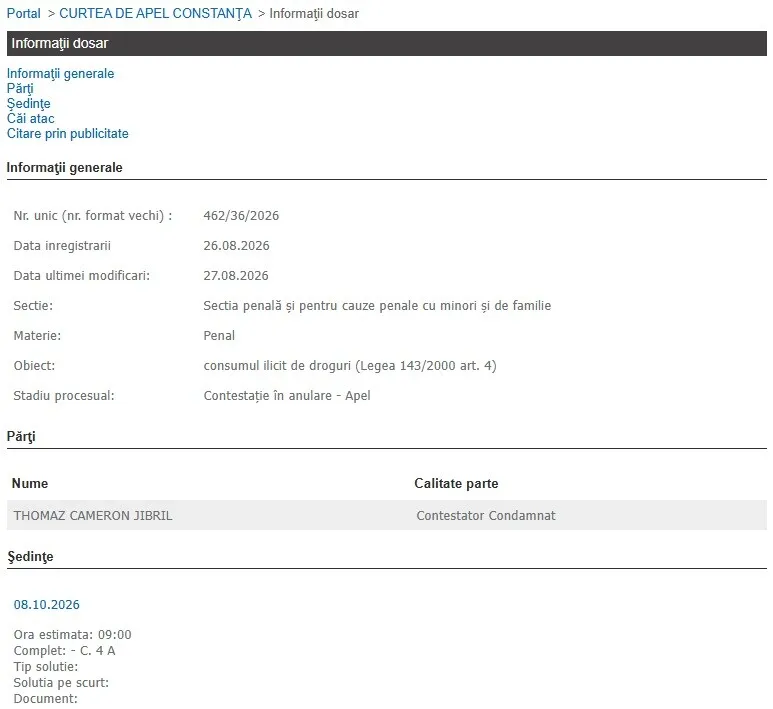Jump to Căi atac anchor link
Viewport: 773px width, 709px height.
click(x=31, y=118)
